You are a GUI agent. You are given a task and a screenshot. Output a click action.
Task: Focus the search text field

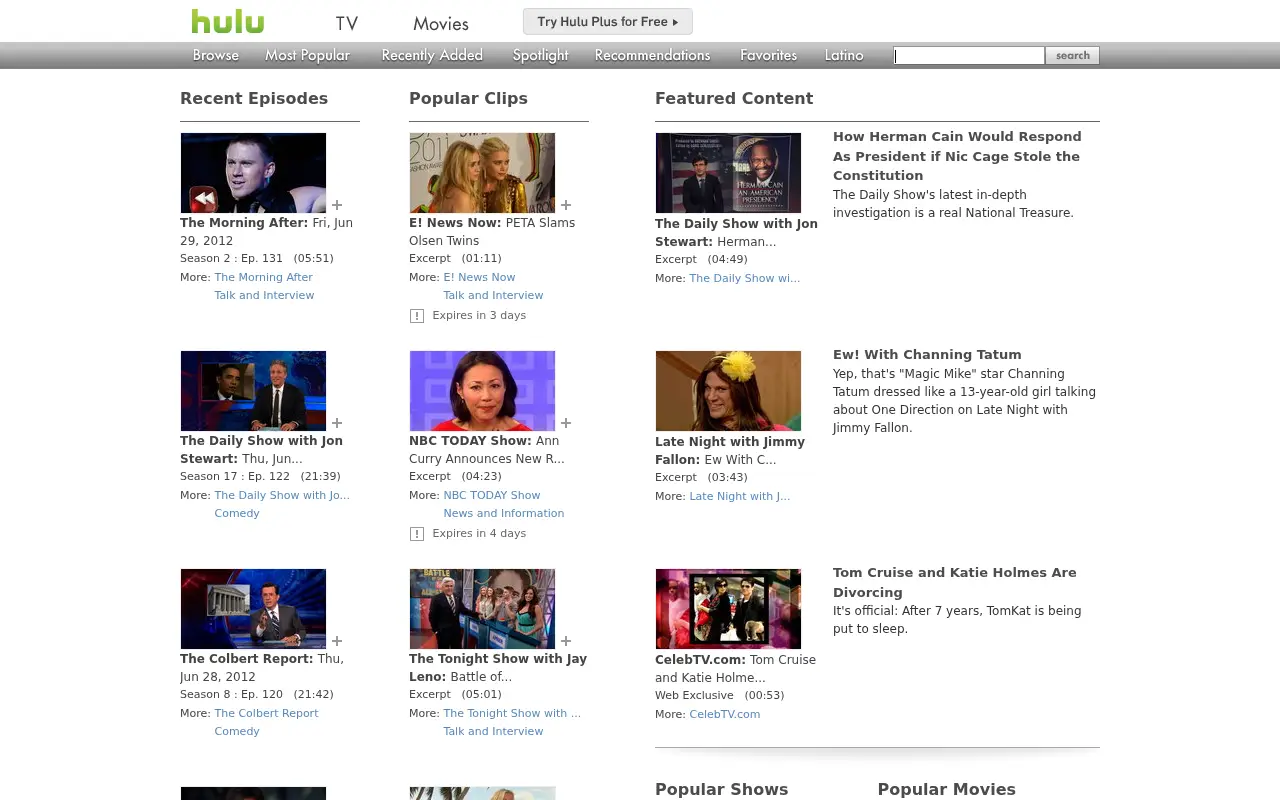pos(969,56)
